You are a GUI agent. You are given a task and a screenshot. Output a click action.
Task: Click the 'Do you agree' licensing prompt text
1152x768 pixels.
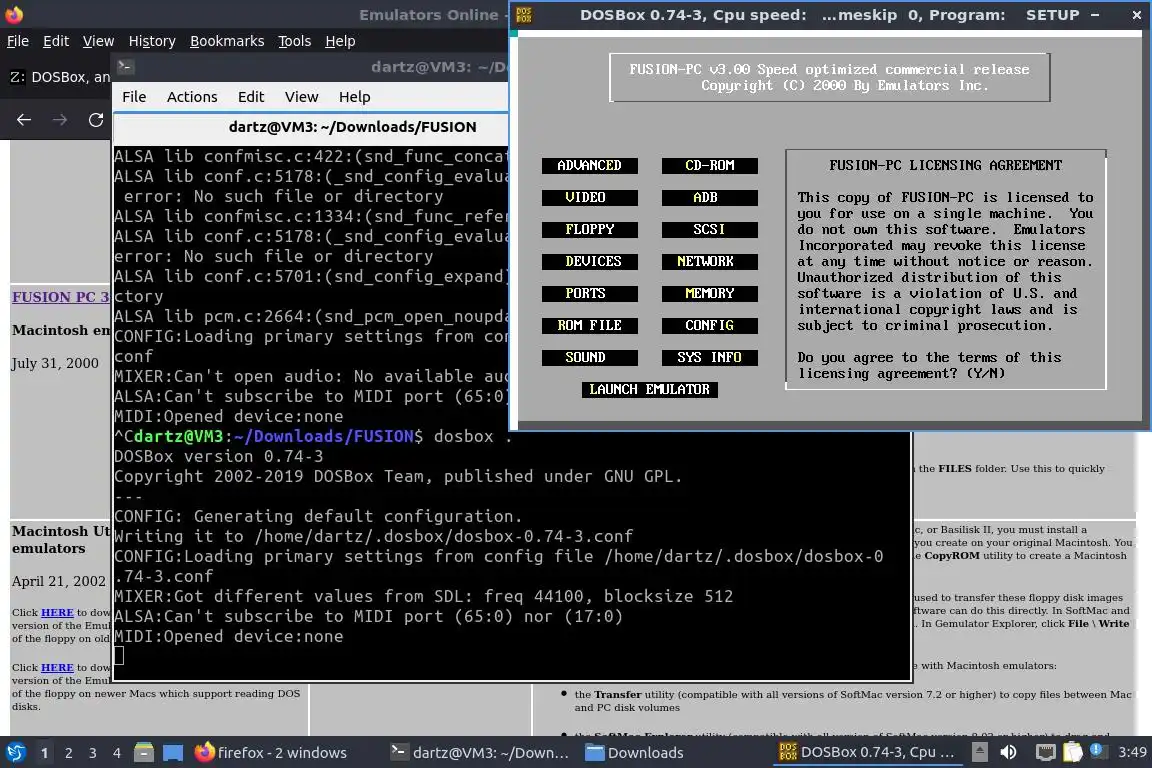click(x=929, y=365)
